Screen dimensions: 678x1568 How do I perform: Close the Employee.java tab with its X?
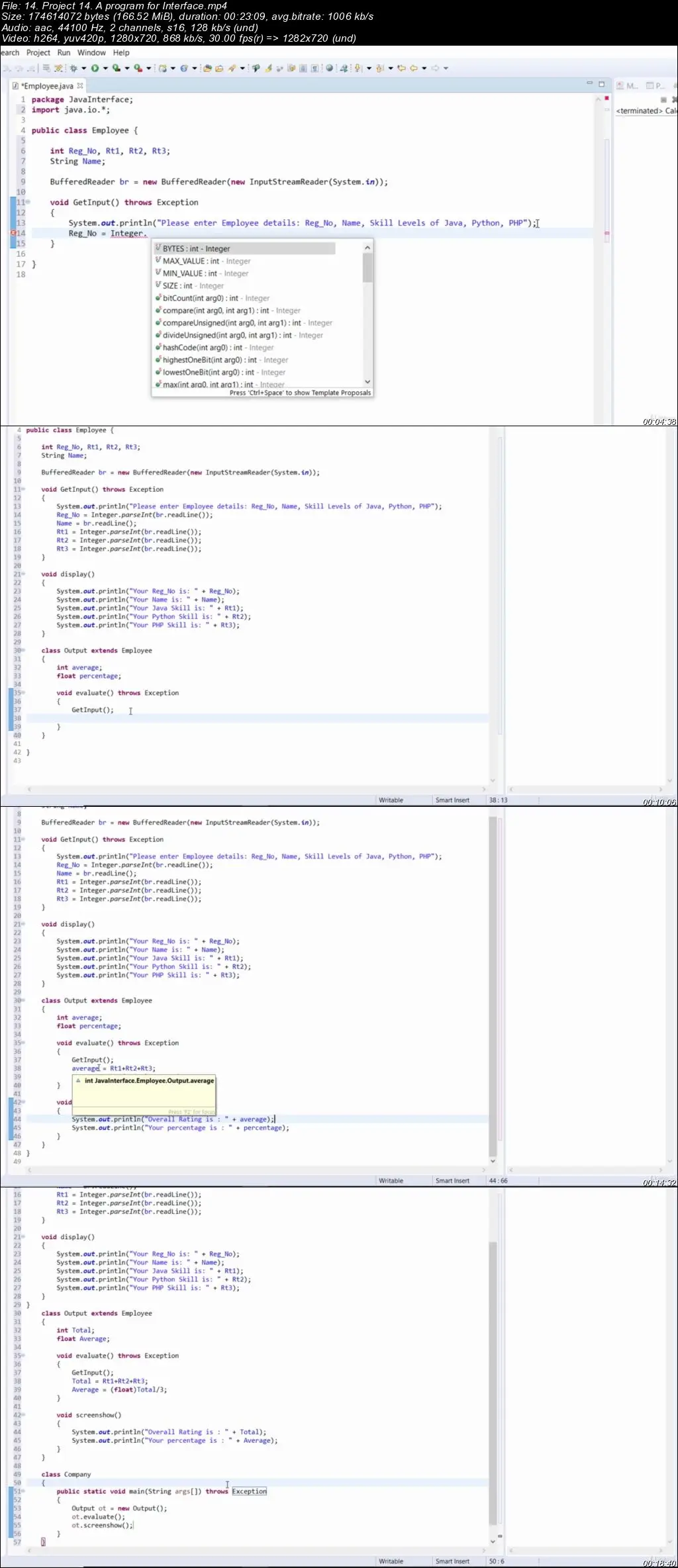pos(80,85)
